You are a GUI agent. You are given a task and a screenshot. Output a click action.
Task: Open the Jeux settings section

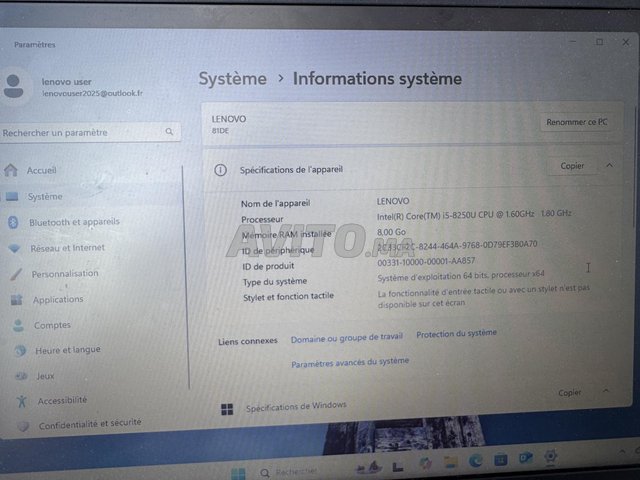(x=45, y=376)
